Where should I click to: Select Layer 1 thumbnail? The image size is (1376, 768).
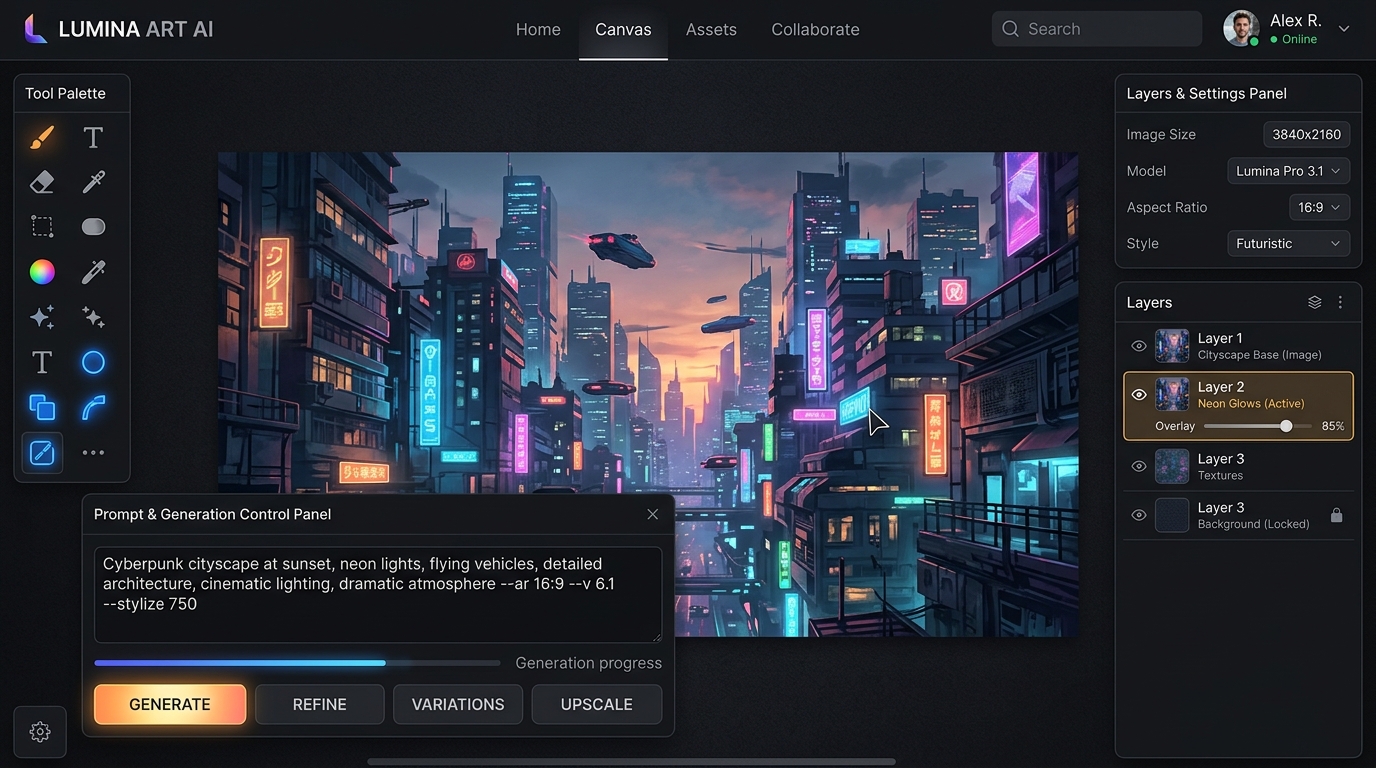1172,346
